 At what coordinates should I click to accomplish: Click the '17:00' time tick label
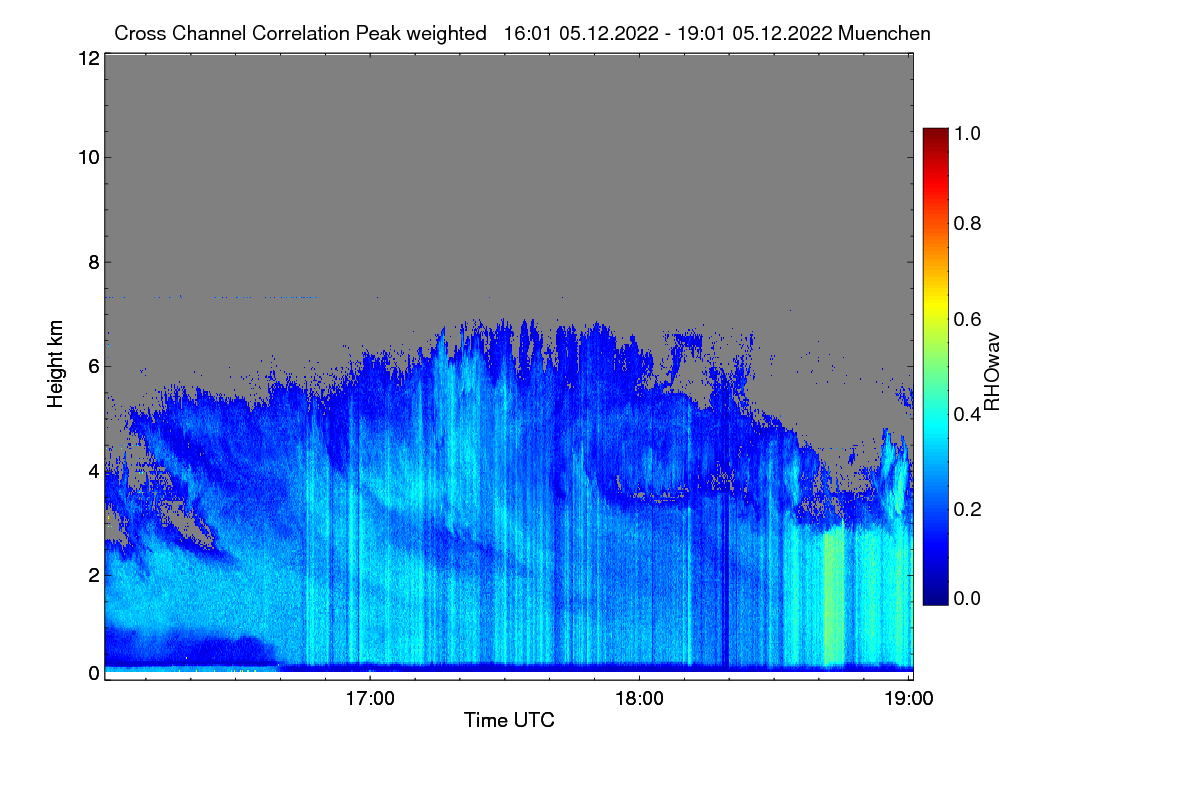[x=370, y=698]
